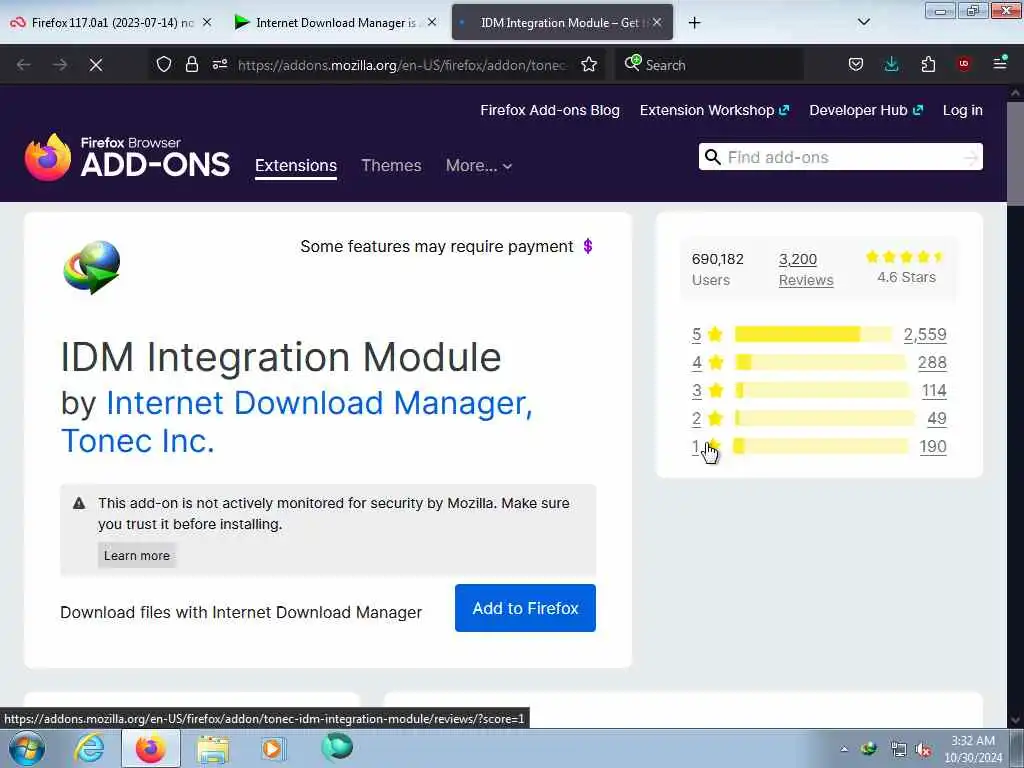Open the Extension Workshop link
This screenshot has height=768, width=1024.
pyautogui.click(x=714, y=110)
